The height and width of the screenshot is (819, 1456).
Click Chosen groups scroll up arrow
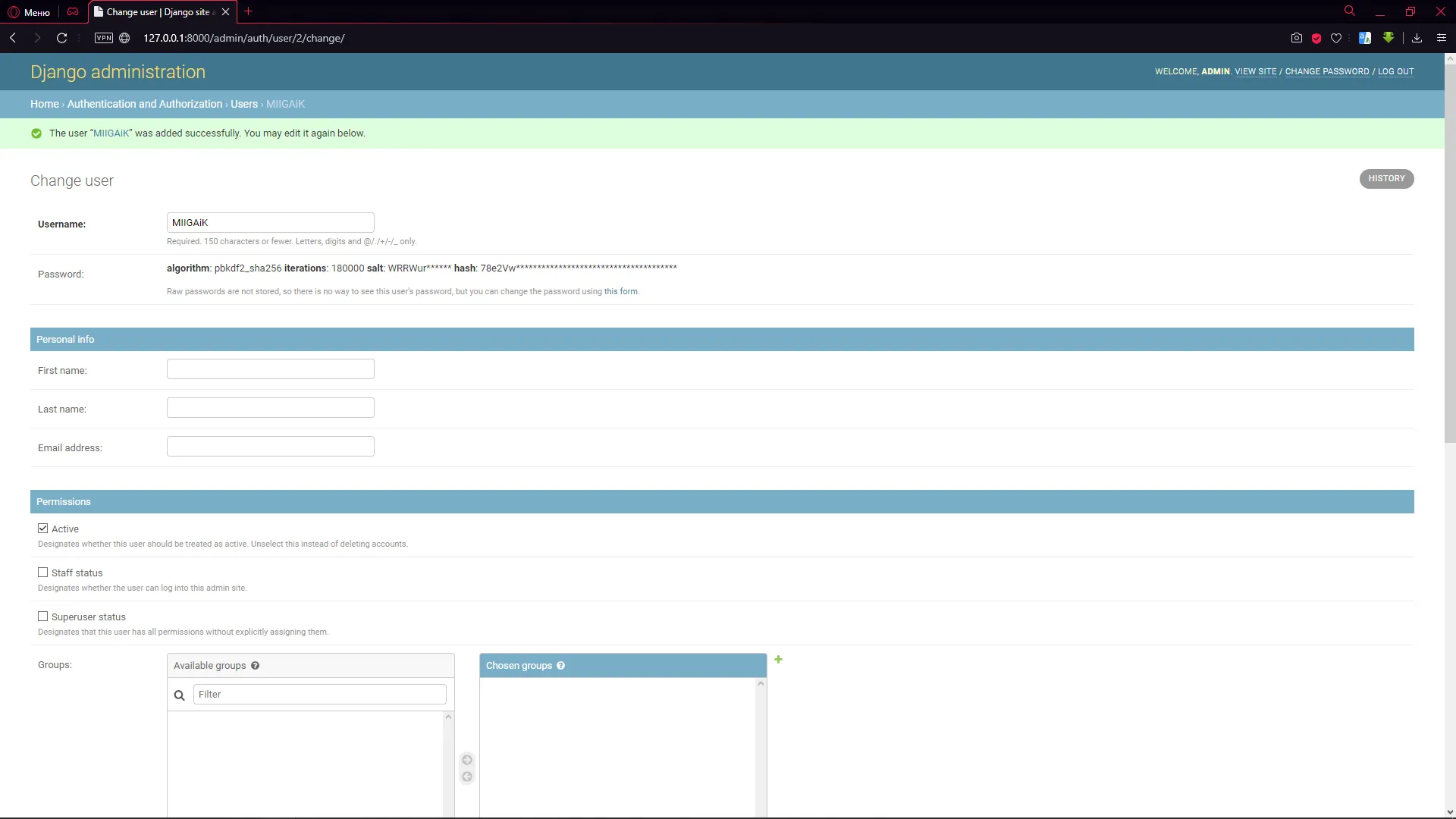click(x=761, y=684)
